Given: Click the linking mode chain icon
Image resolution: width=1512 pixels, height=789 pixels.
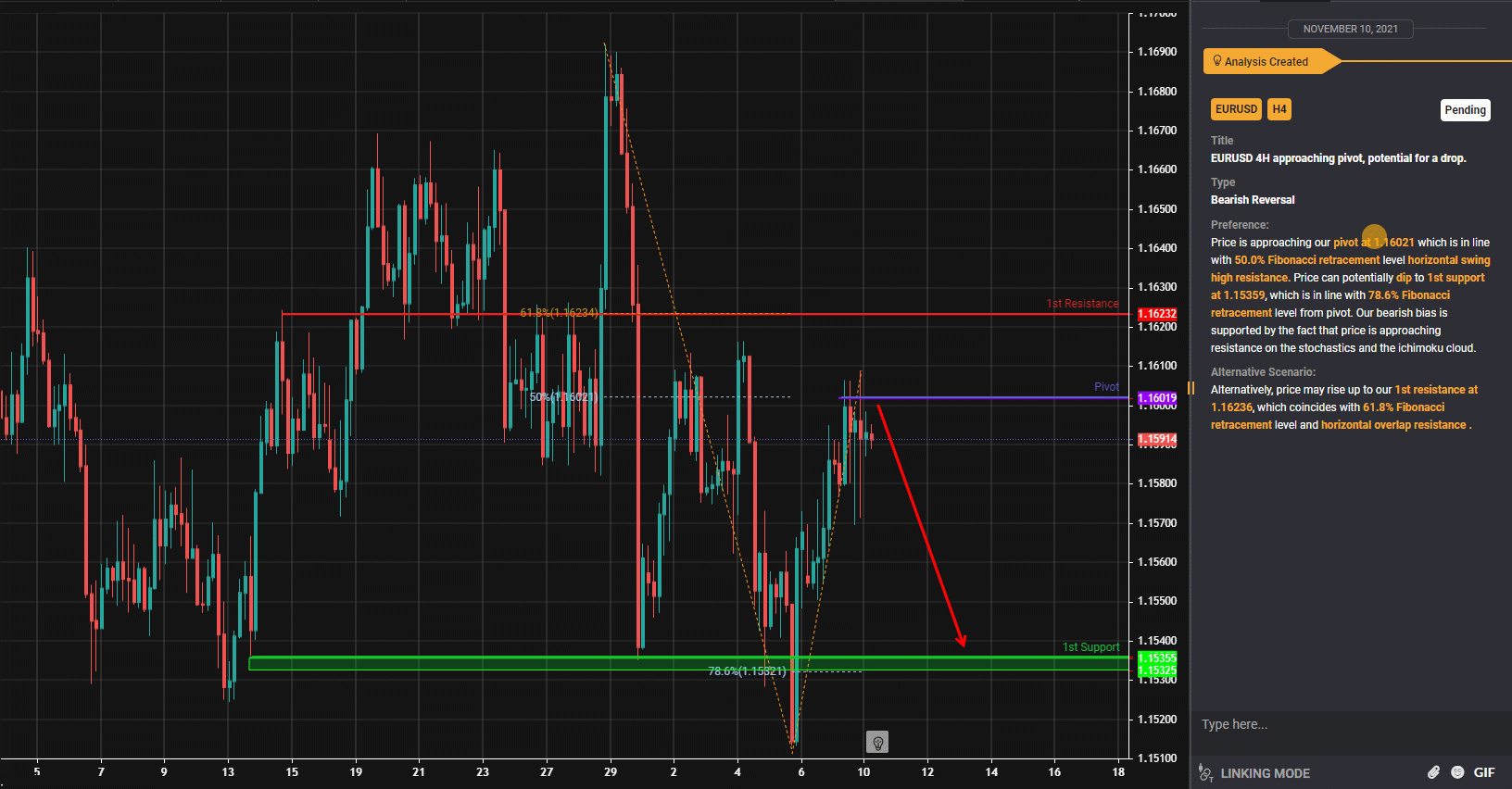Looking at the screenshot, I should pyautogui.click(x=1205, y=772).
